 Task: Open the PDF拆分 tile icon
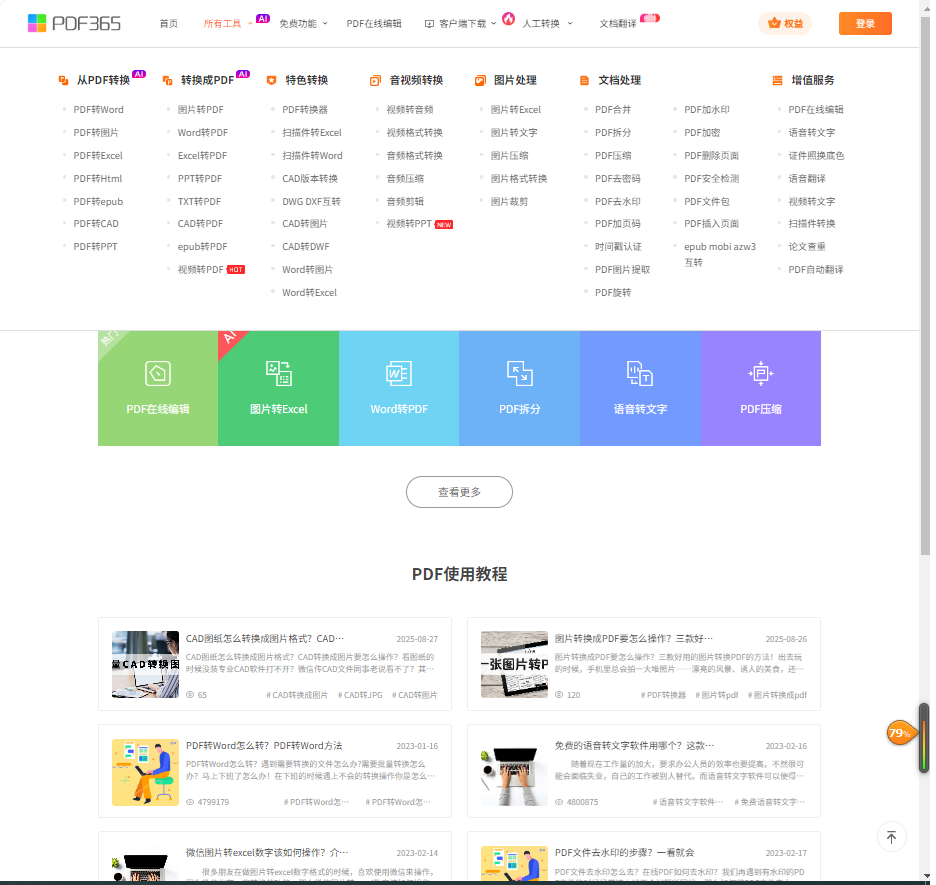[519, 373]
